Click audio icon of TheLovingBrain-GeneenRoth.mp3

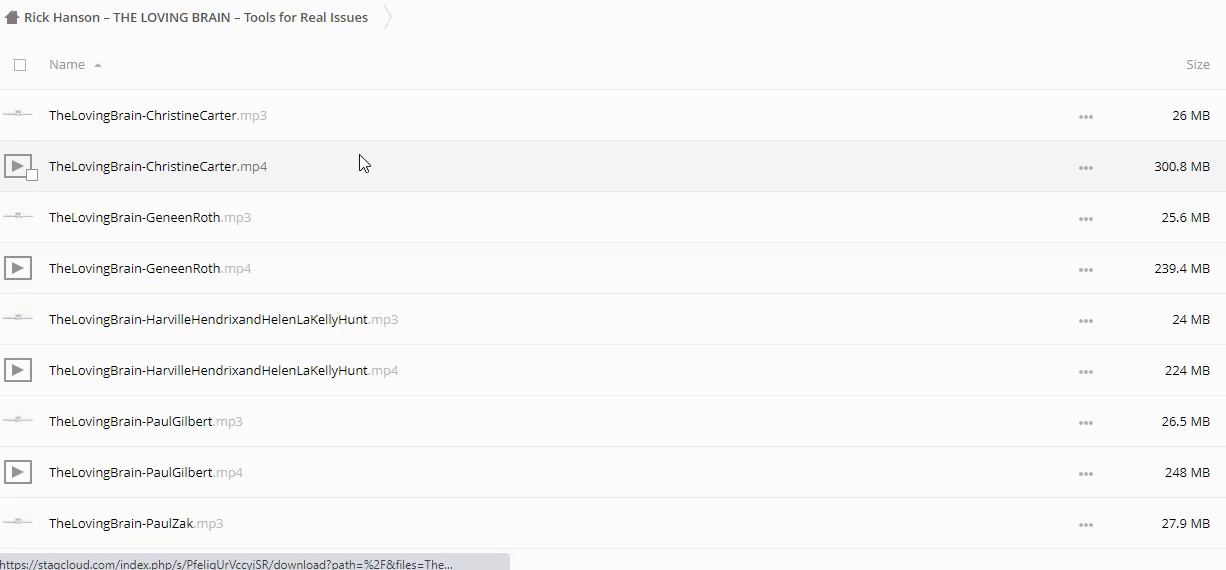click(x=18, y=217)
